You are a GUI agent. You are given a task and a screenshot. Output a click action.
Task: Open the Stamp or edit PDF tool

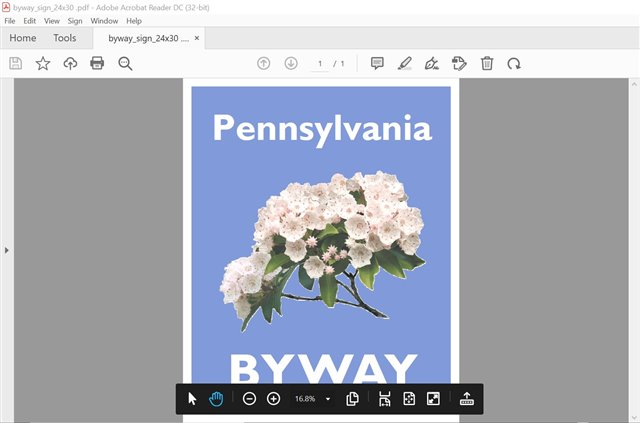point(459,63)
